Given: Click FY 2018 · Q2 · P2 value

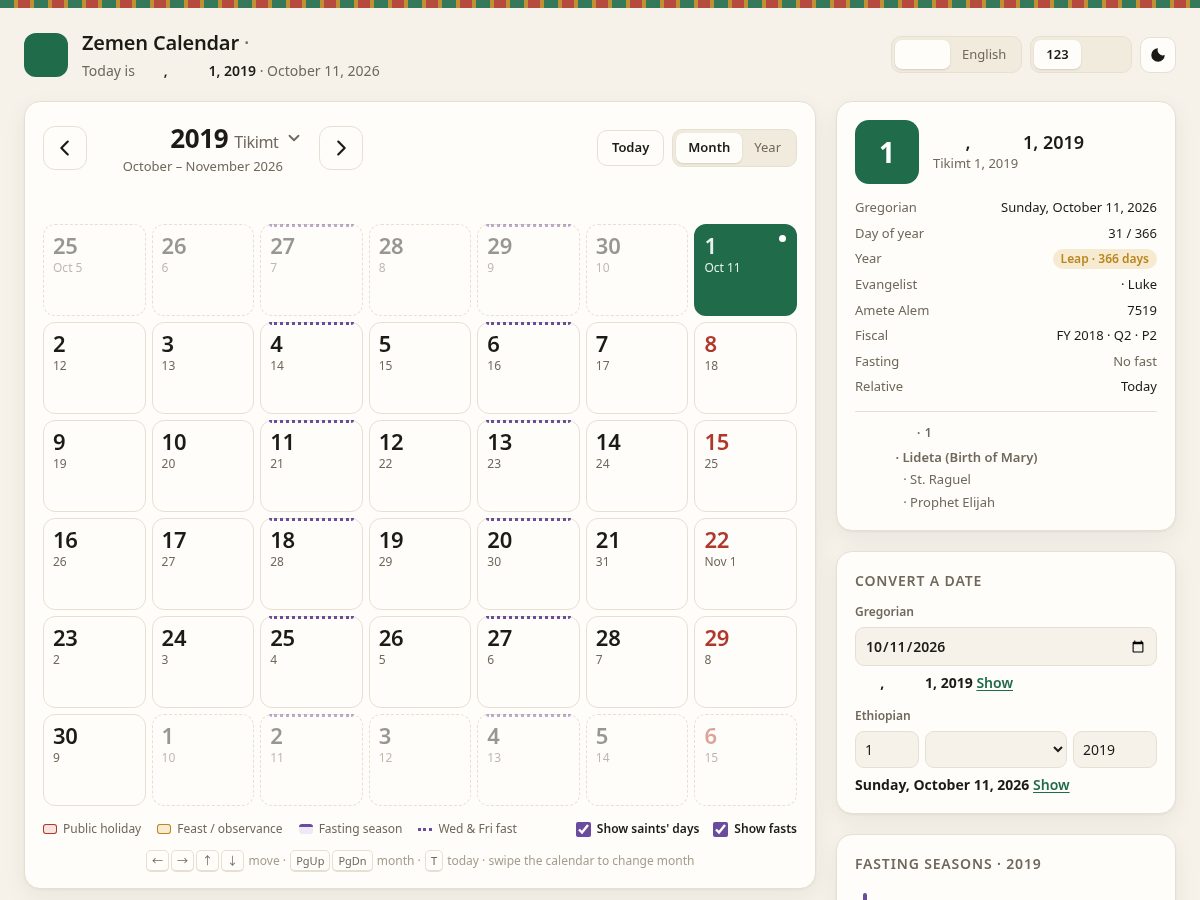Looking at the screenshot, I should tap(1107, 336).
